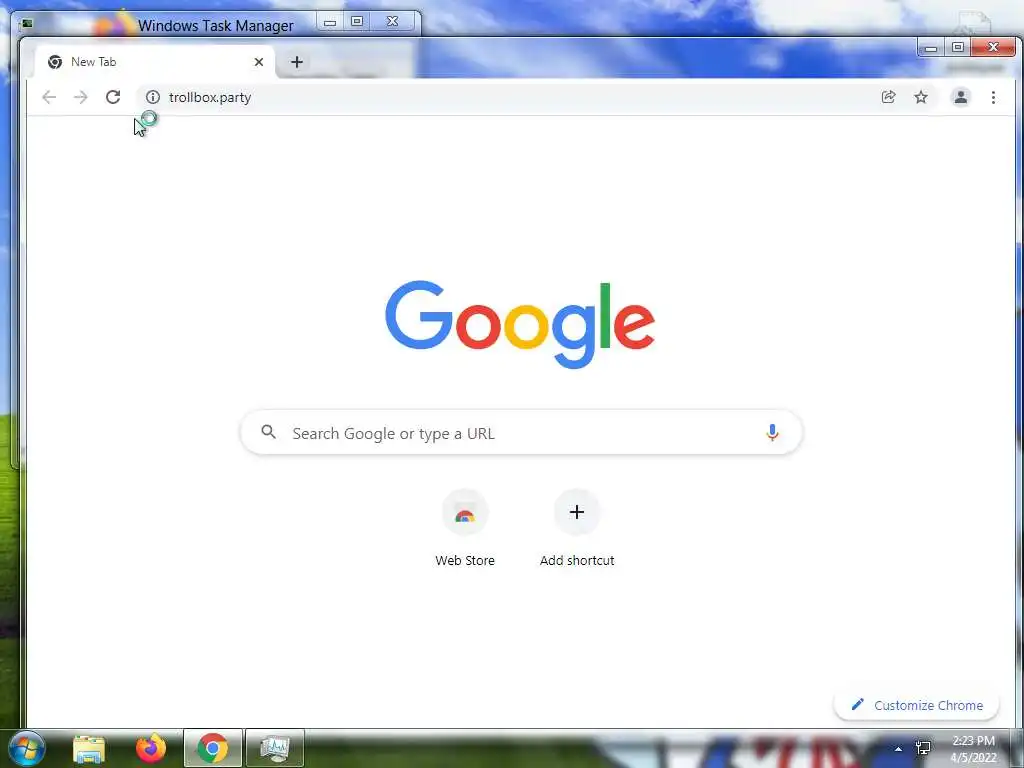Image resolution: width=1024 pixels, height=768 pixels.
Task: Click the Add shortcut label
Action: 577,560
